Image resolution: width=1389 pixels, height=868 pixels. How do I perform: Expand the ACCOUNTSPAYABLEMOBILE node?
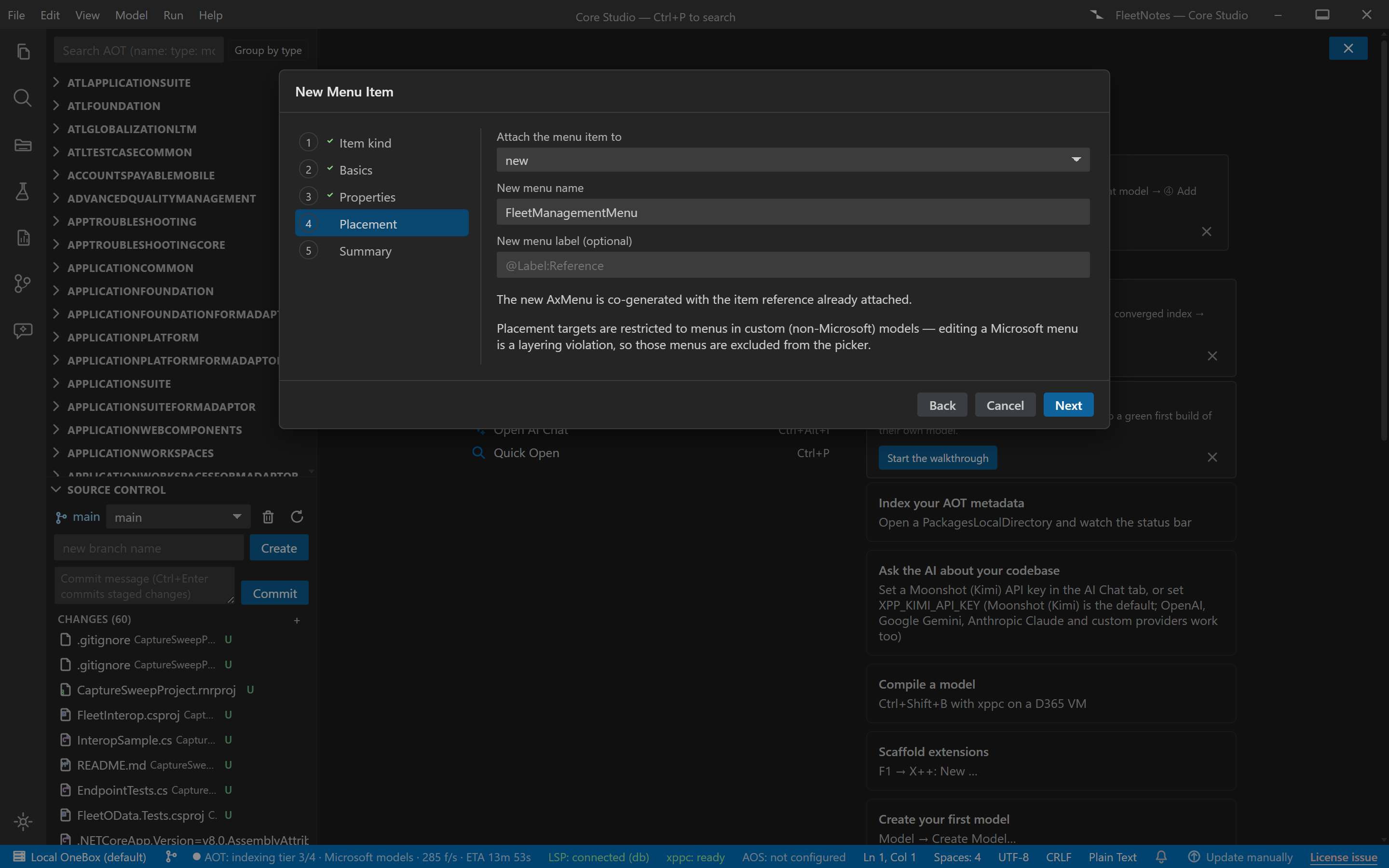pyautogui.click(x=55, y=175)
